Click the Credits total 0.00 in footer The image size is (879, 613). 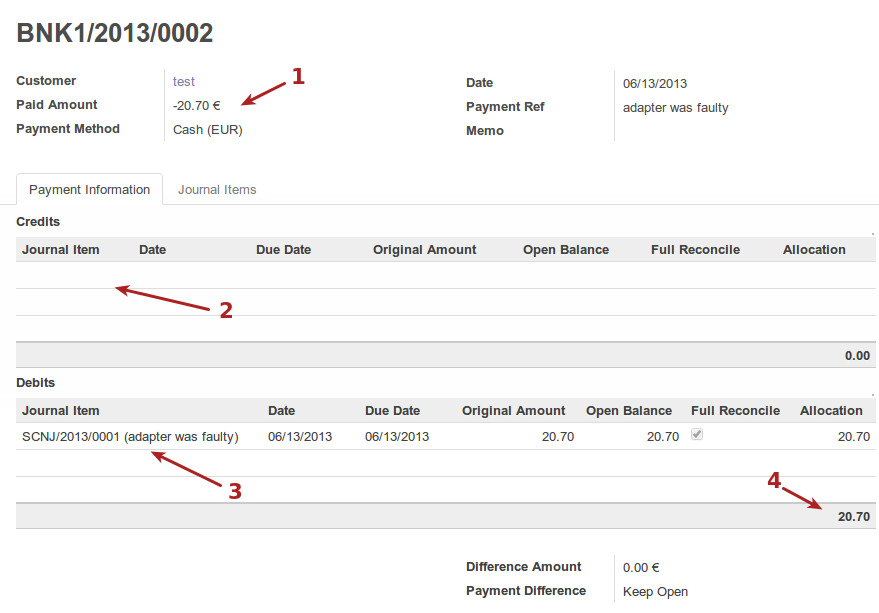(x=856, y=356)
